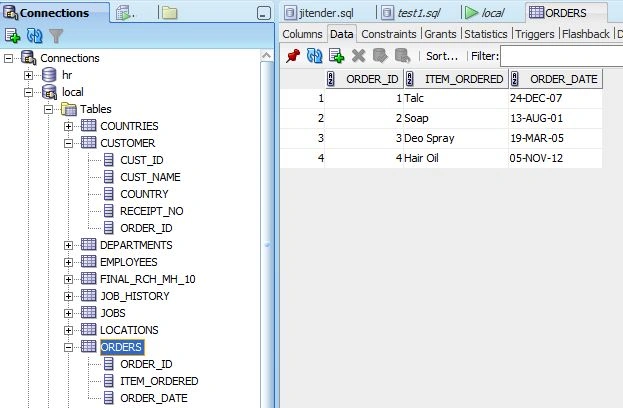Click the 'Hair Oil' cell

pyautogui.click(x=456, y=158)
